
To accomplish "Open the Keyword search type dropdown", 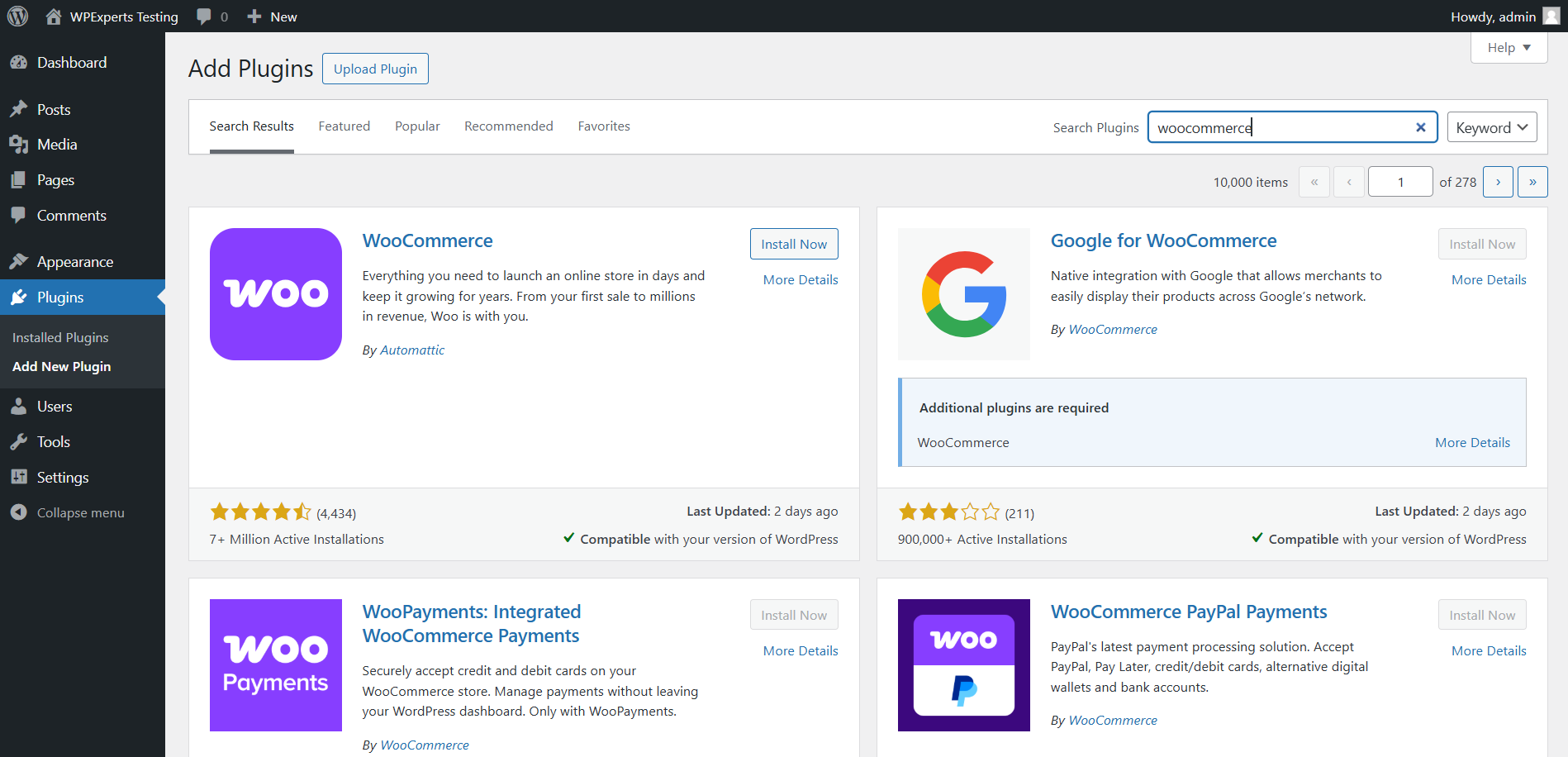I will tap(1492, 127).
